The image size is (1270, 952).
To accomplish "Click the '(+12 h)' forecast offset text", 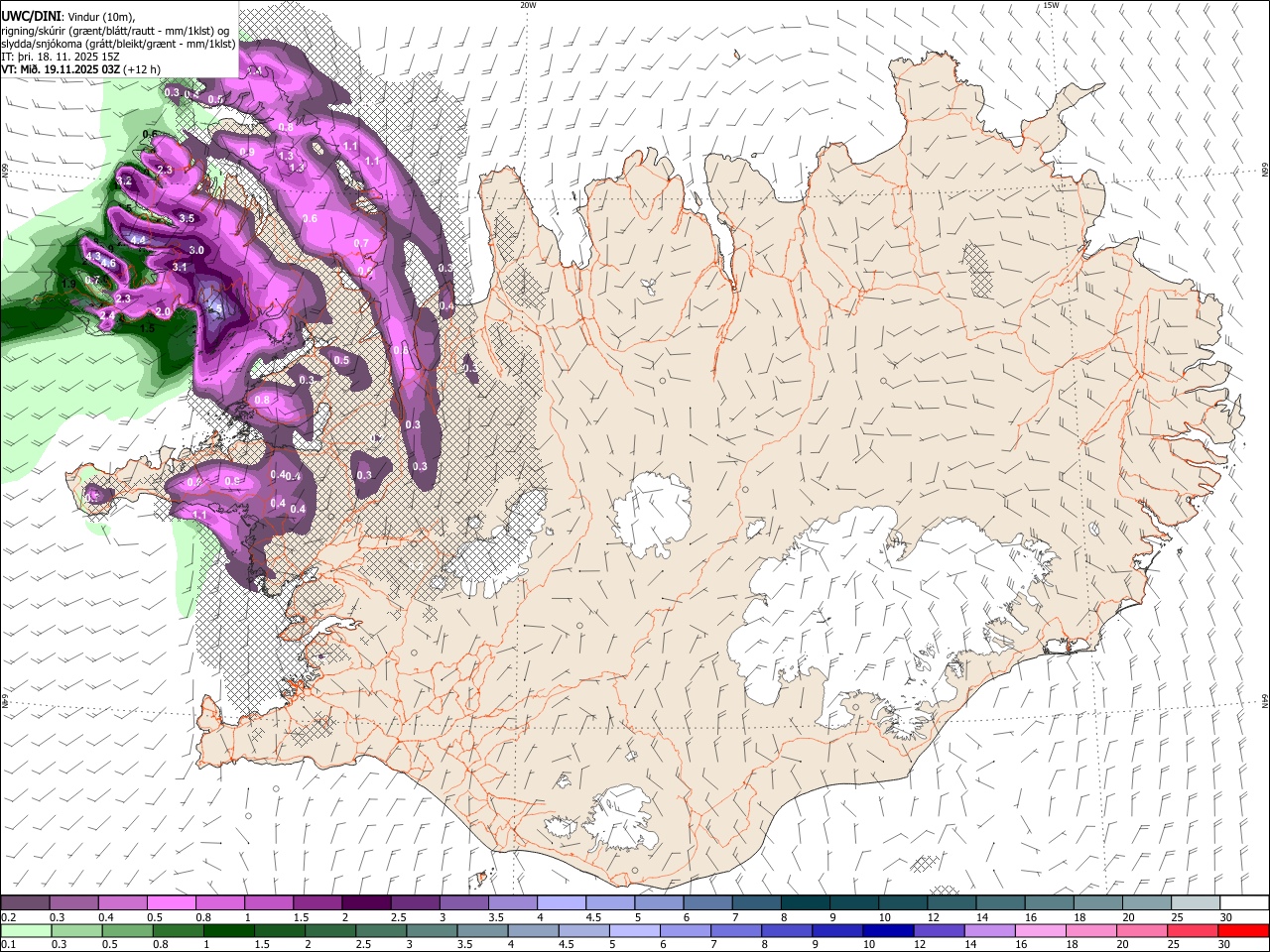I will [143, 69].
